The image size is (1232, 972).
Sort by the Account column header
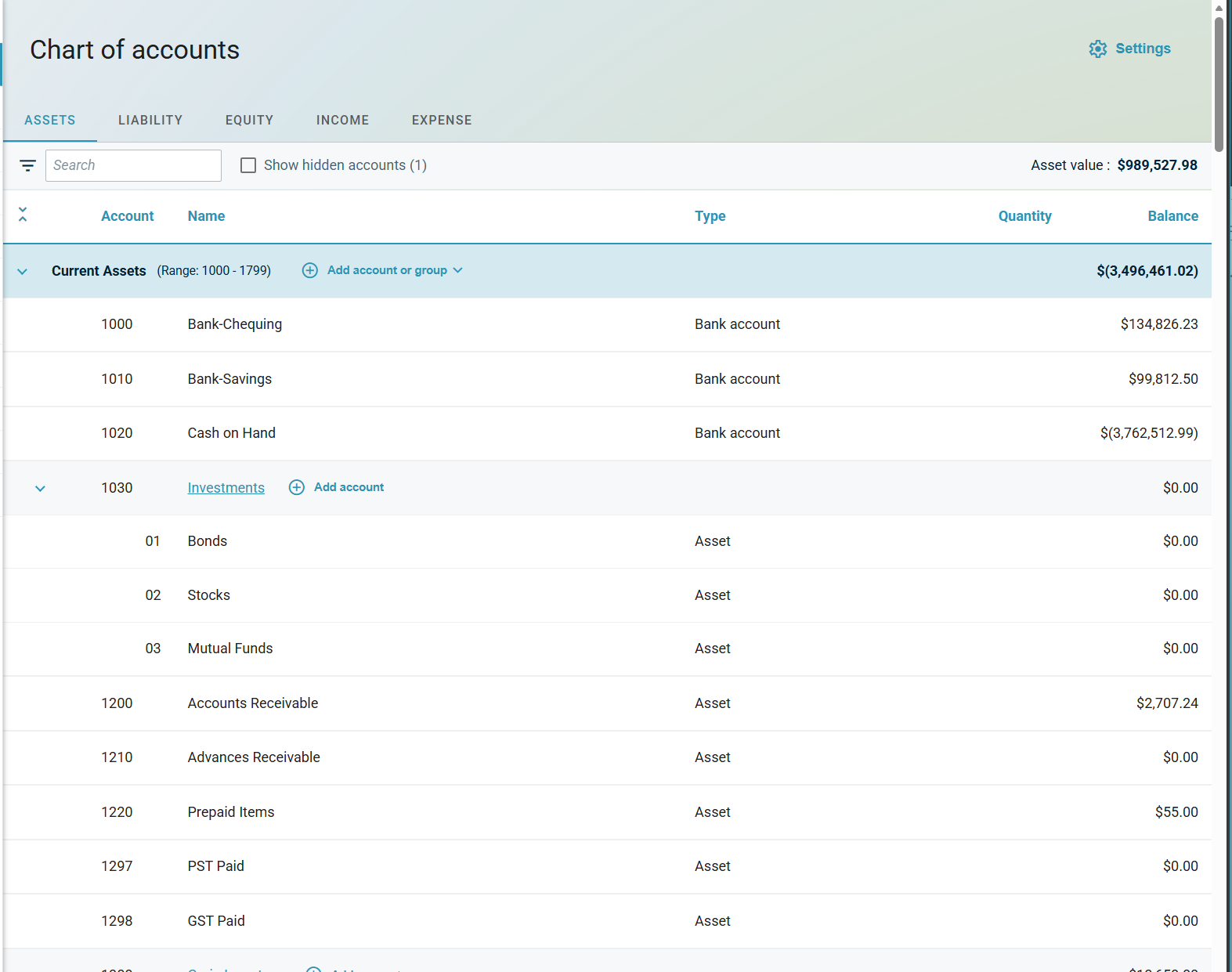[127, 216]
